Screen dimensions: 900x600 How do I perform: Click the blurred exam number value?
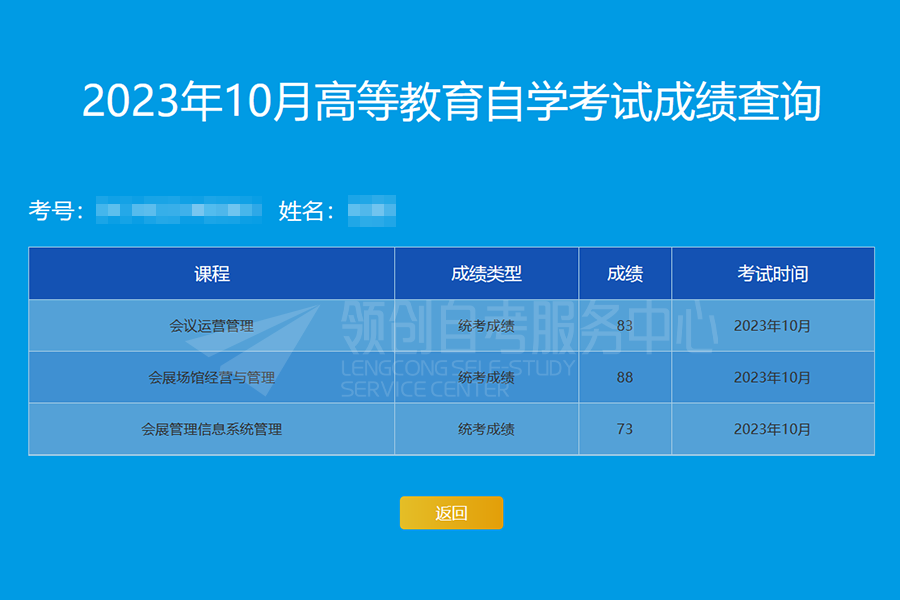179,210
